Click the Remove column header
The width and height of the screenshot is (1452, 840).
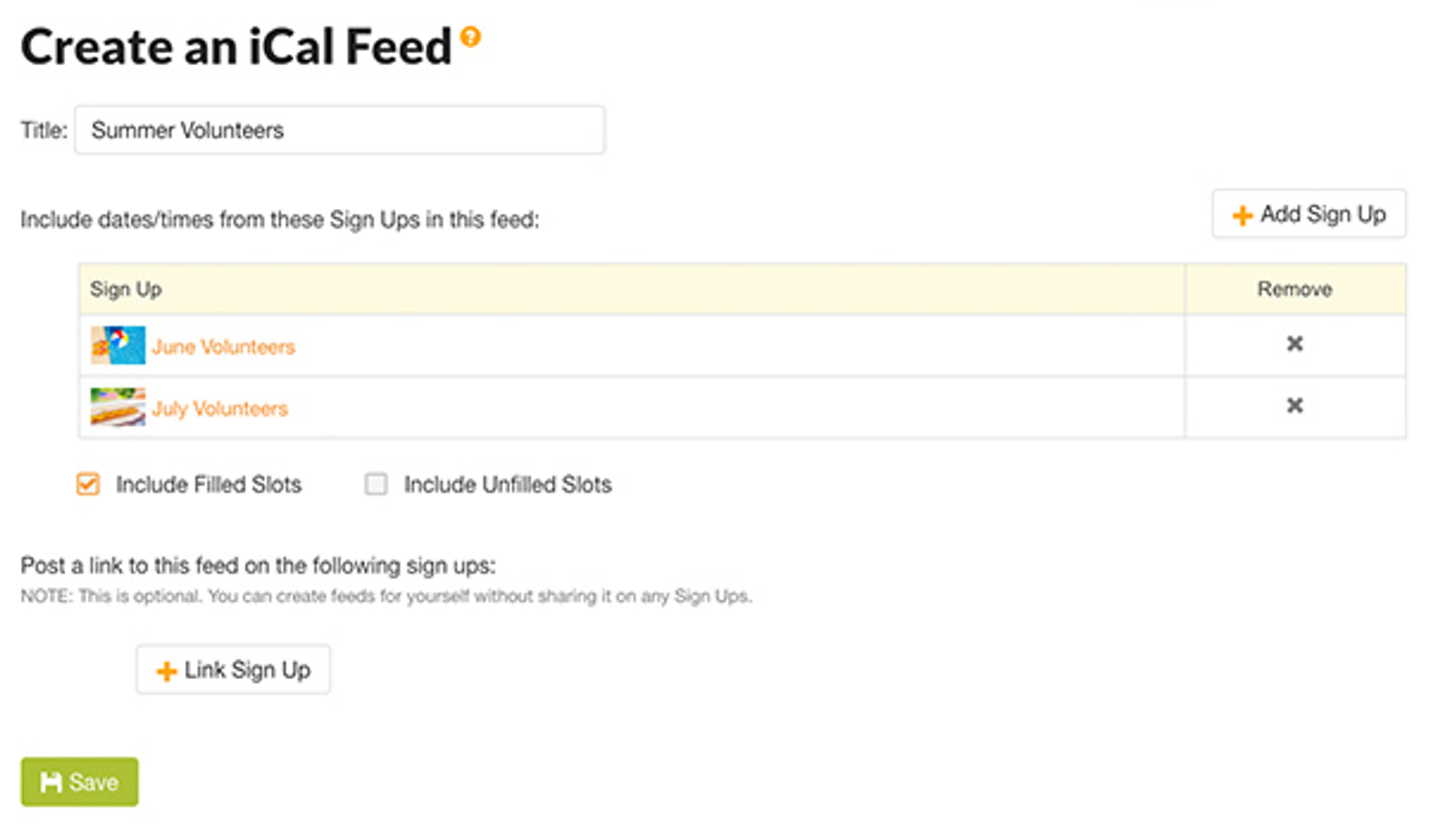pyautogui.click(x=1294, y=289)
